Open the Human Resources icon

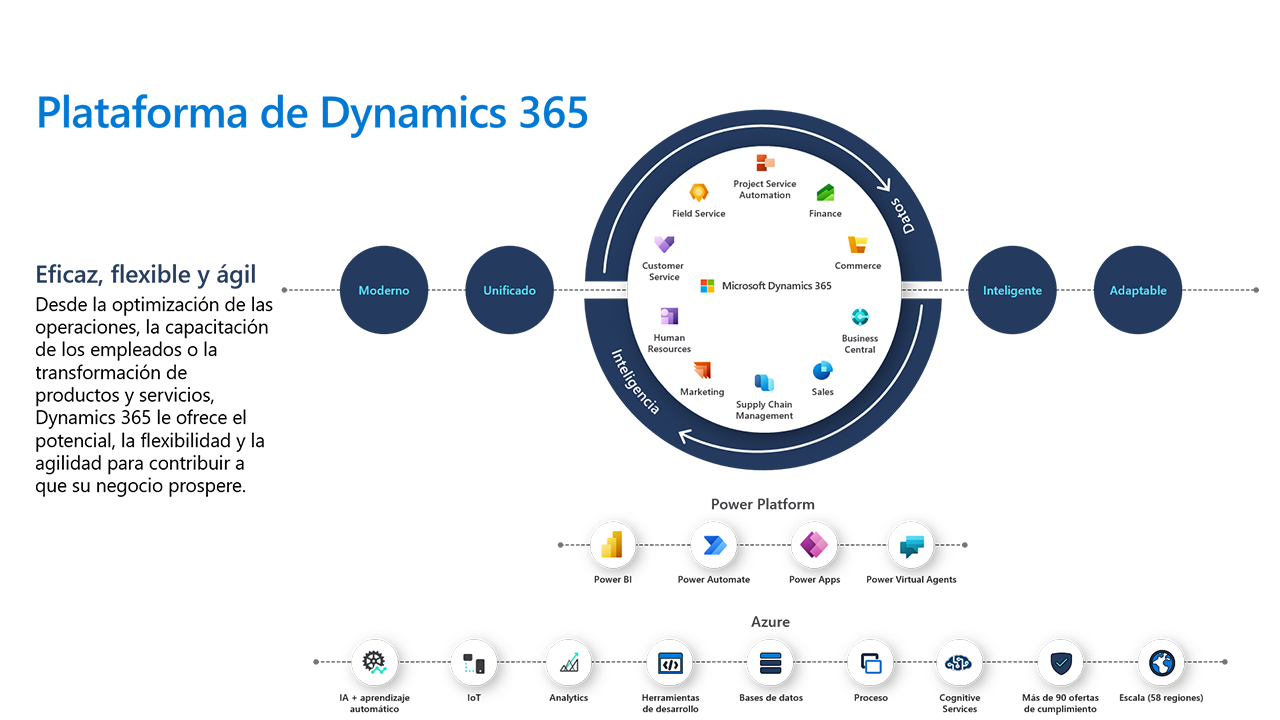(x=668, y=318)
